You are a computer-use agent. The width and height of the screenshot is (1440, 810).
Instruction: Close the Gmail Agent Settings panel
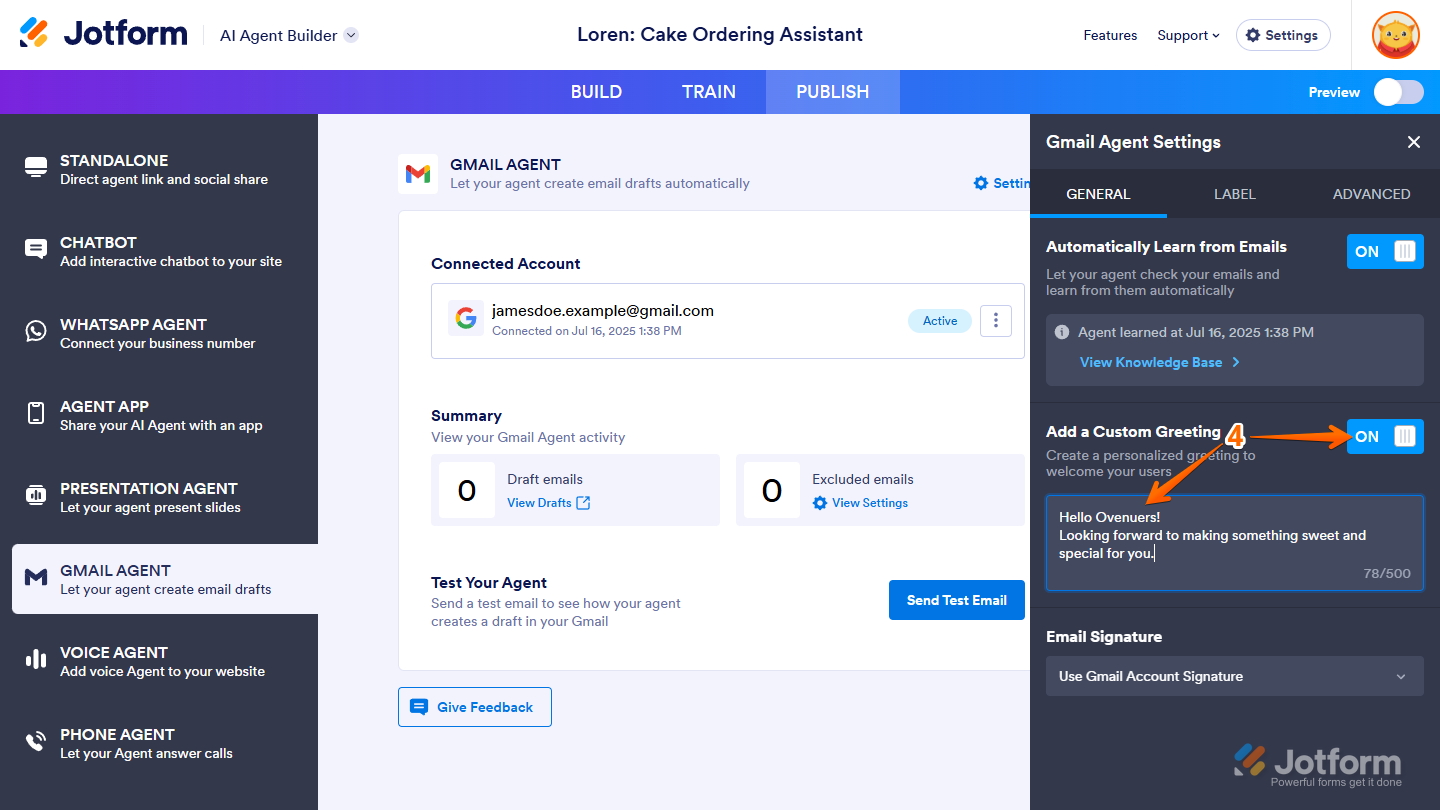pyautogui.click(x=1414, y=142)
